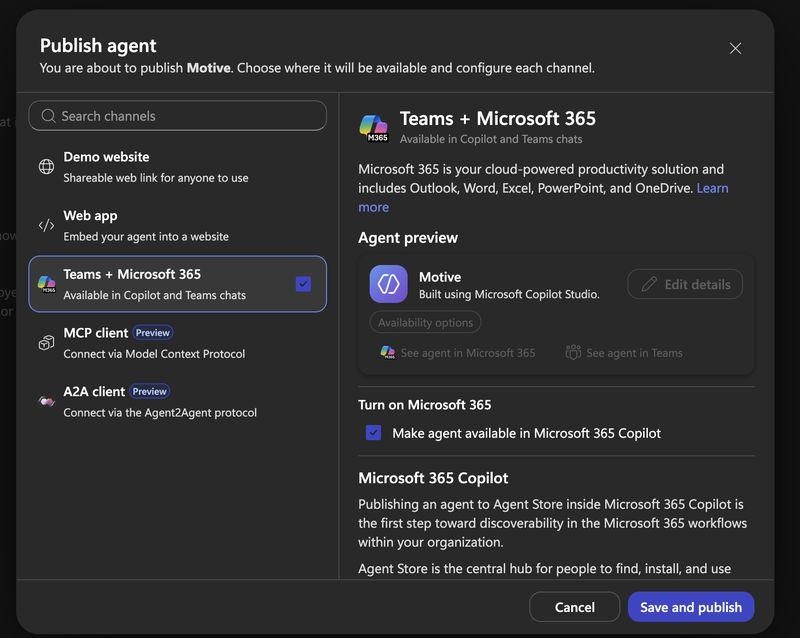Click the magnifier icon in Search channels
Screen dimensions: 800x638
(48, 116)
